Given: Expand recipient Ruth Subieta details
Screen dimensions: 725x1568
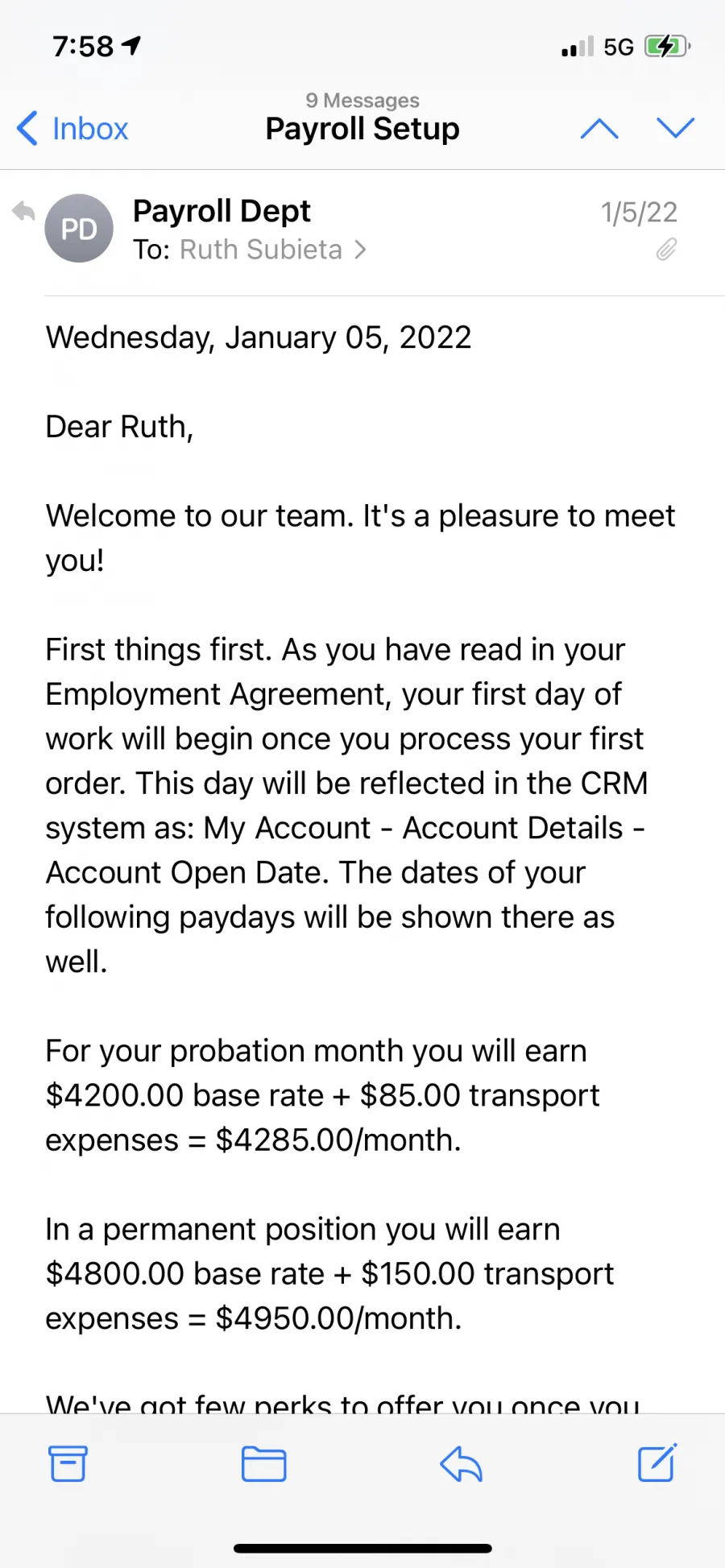Looking at the screenshot, I should click(261, 250).
